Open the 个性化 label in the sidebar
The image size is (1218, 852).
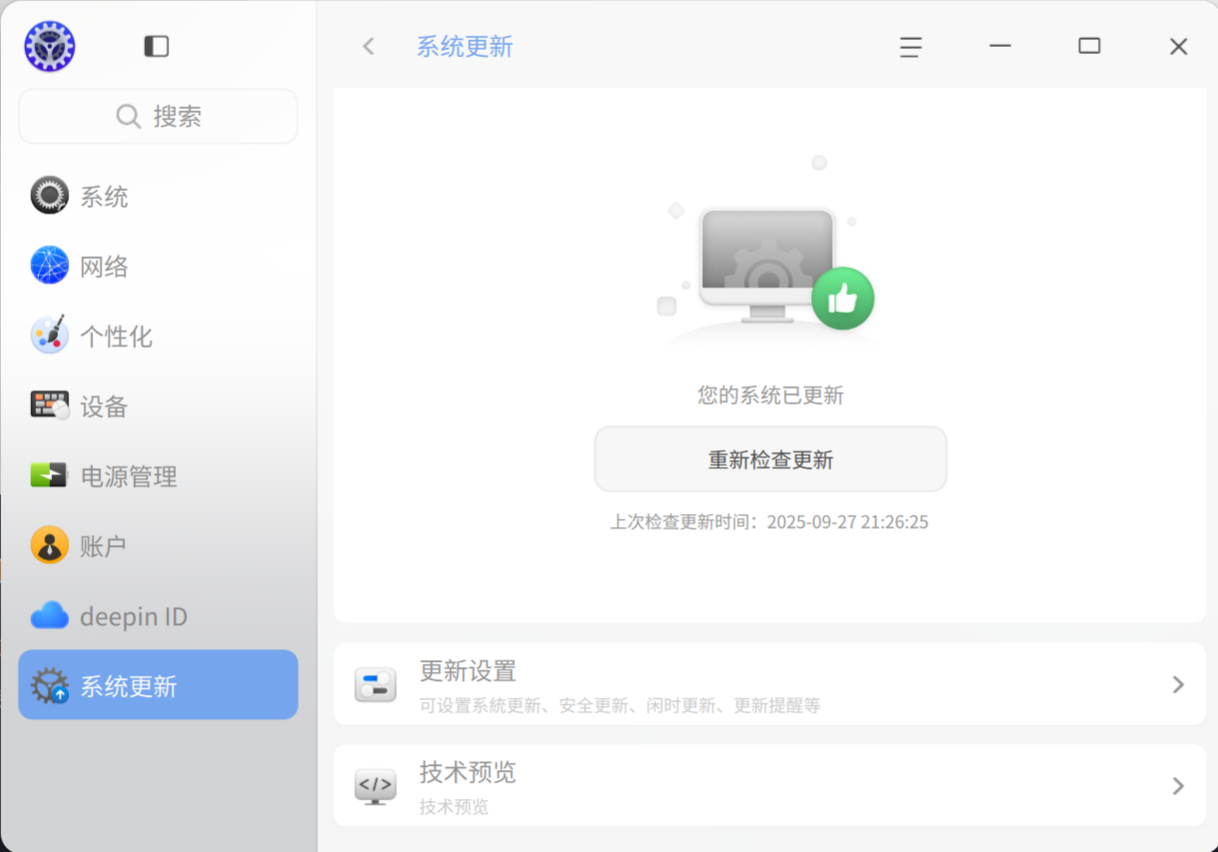tap(116, 337)
